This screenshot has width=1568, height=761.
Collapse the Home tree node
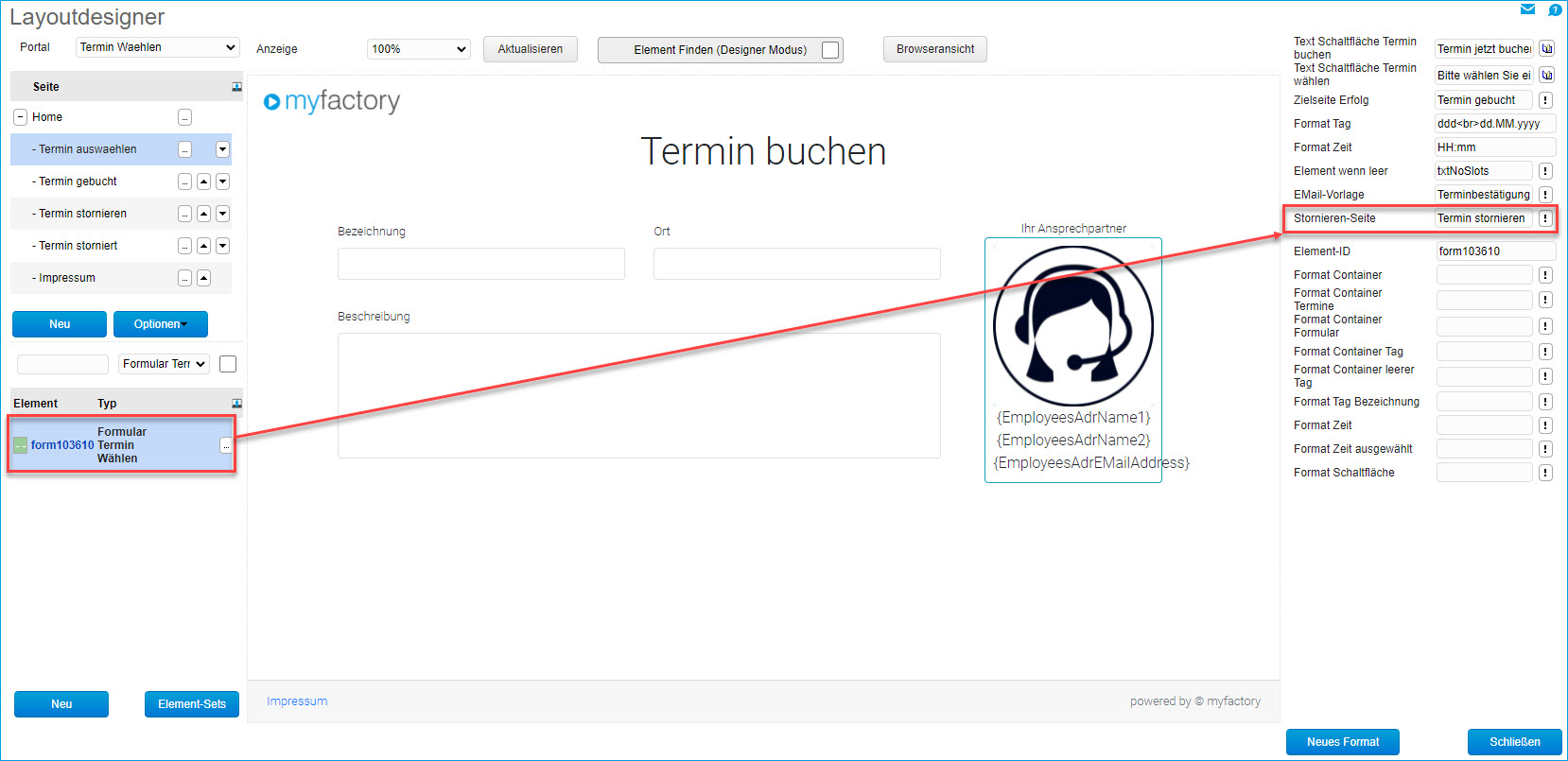[20, 117]
